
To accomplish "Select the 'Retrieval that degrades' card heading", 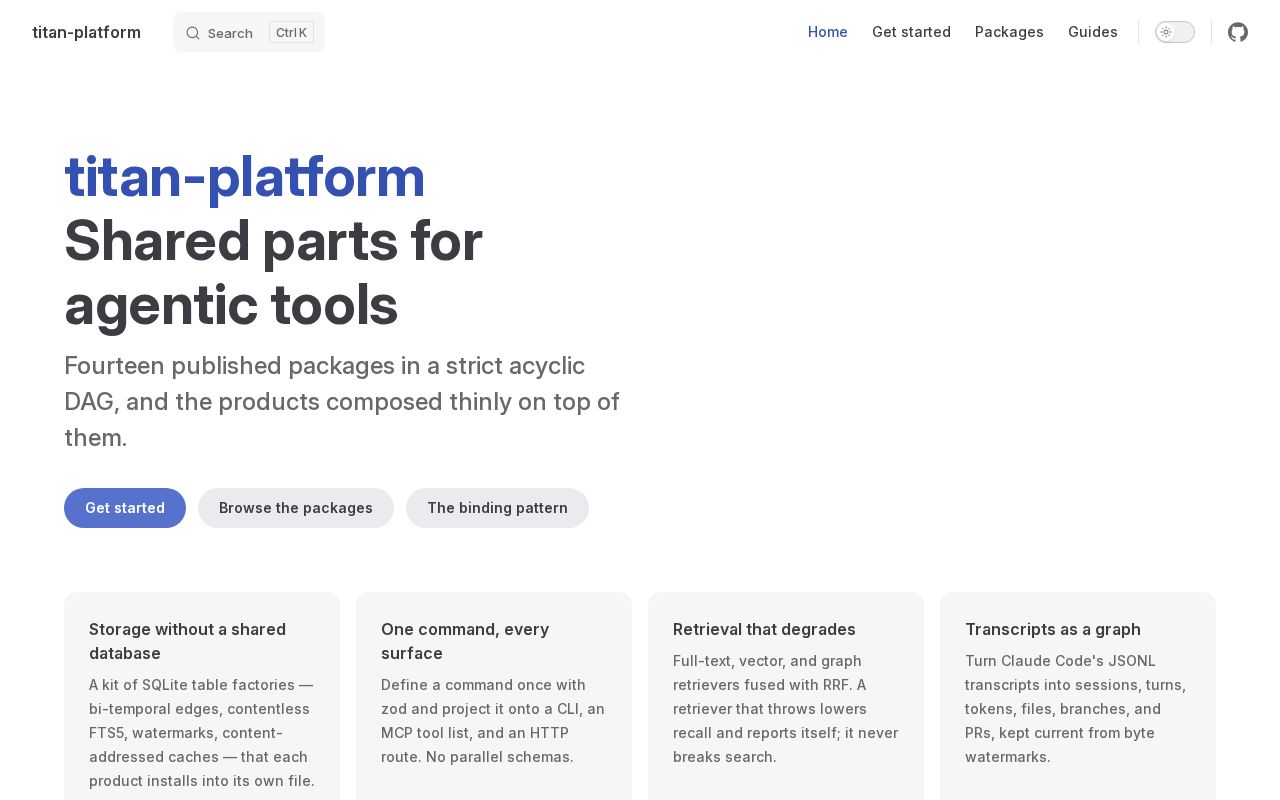I will (x=764, y=629).
